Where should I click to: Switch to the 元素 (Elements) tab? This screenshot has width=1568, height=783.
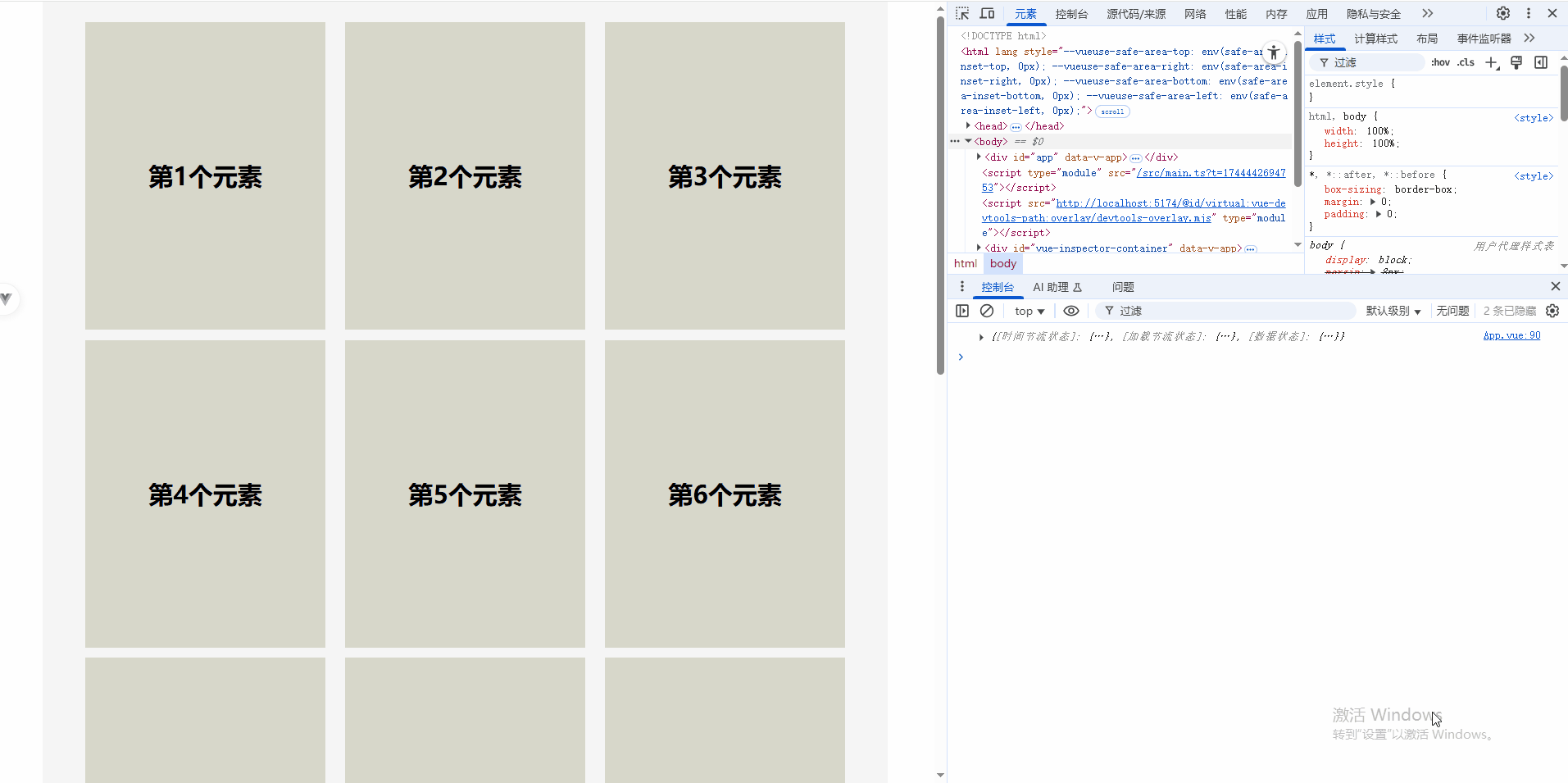pyautogui.click(x=1025, y=14)
